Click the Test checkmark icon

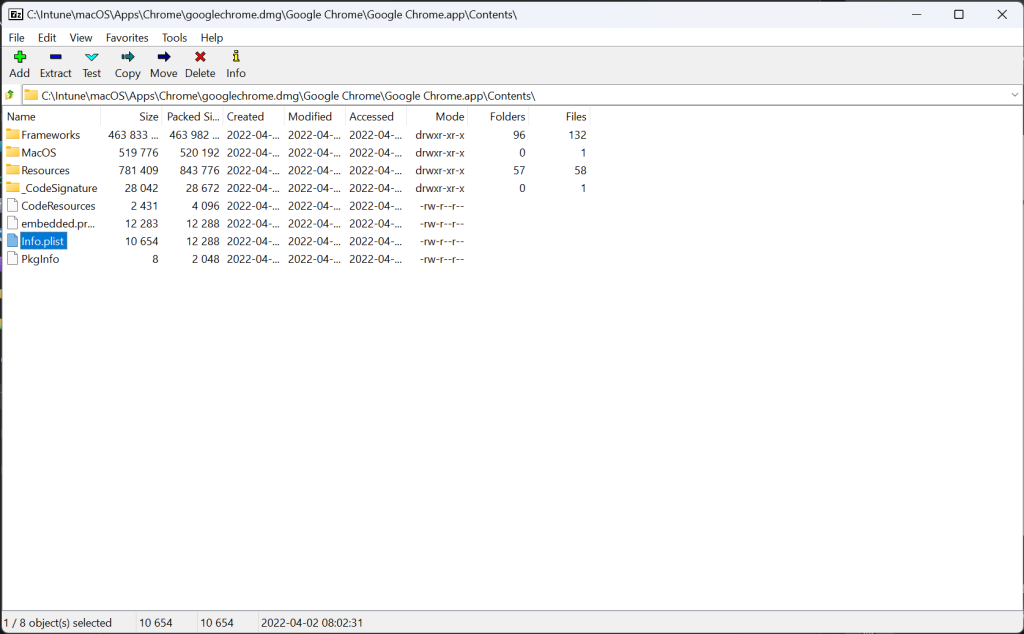tap(91, 57)
